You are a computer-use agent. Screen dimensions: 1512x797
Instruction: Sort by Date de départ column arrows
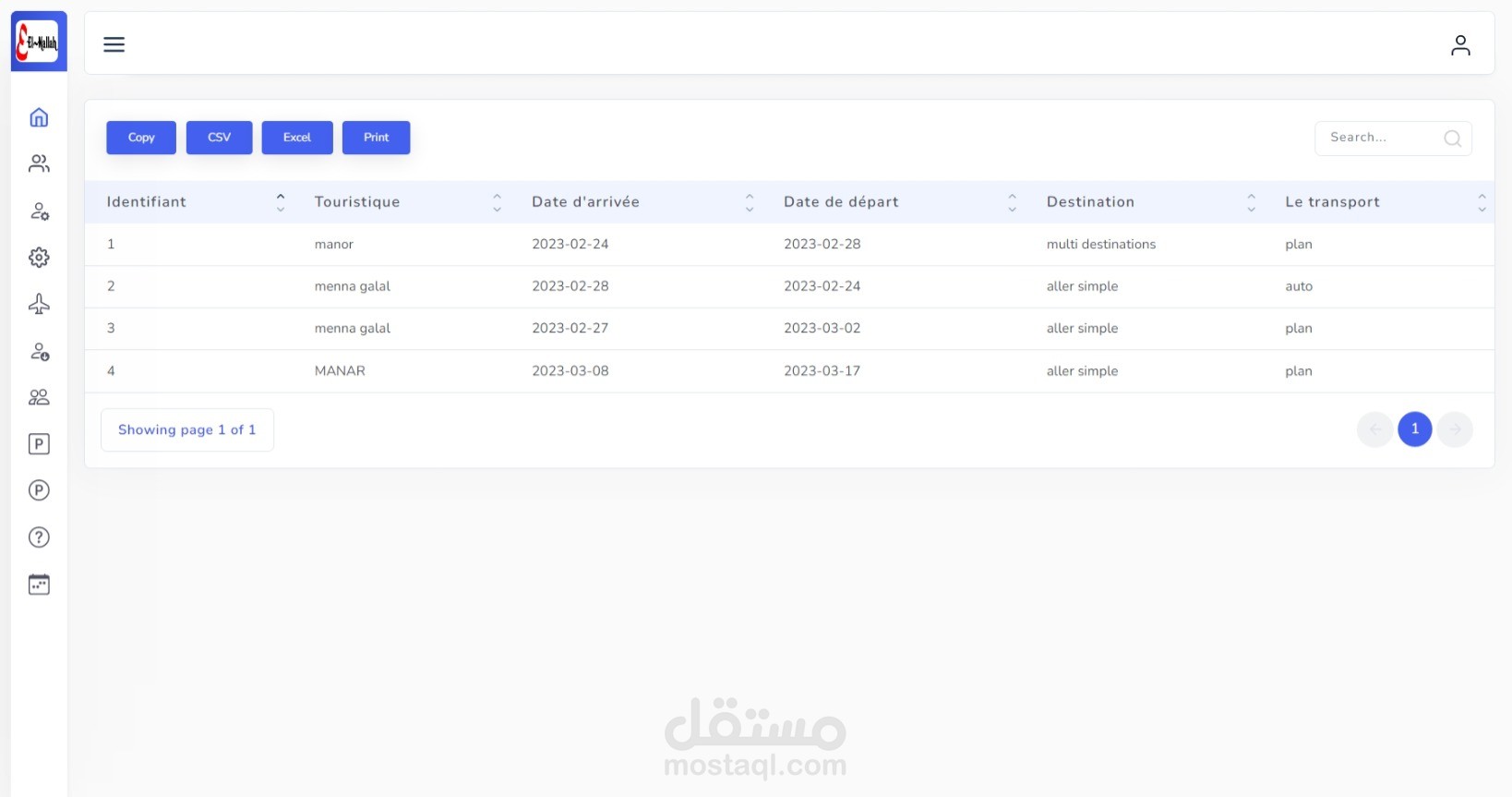click(1012, 202)
